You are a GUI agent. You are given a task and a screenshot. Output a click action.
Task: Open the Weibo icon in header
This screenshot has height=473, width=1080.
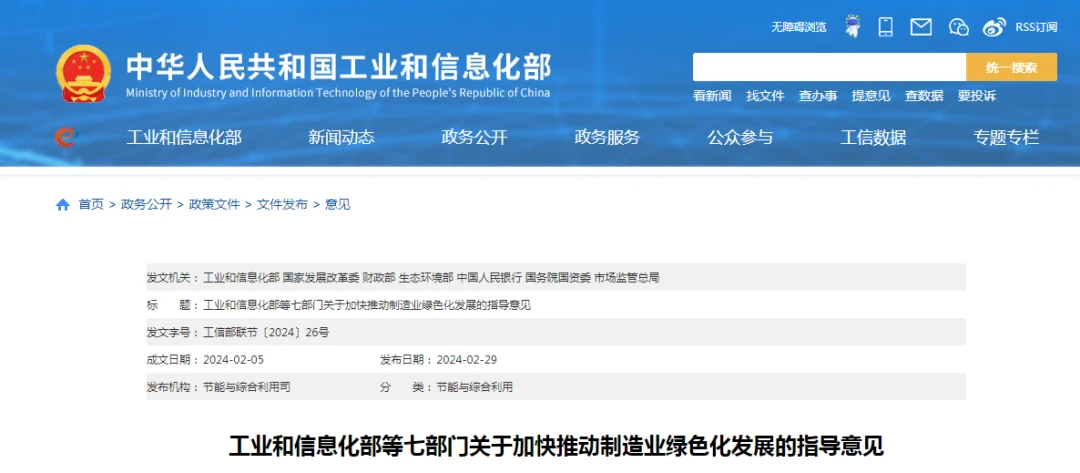tap(994, 27)
